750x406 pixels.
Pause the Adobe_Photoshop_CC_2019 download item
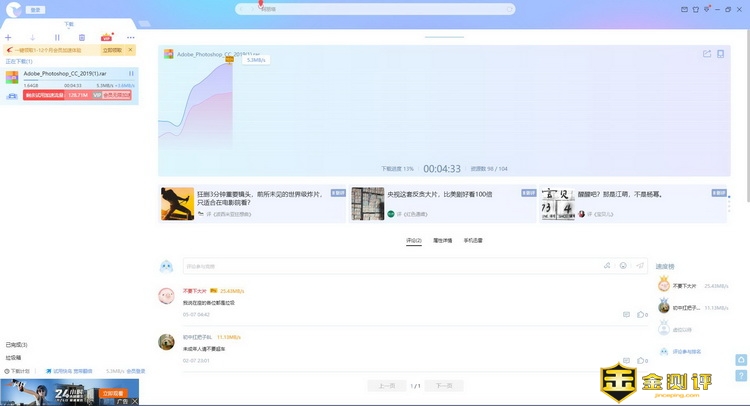(131, 74)
